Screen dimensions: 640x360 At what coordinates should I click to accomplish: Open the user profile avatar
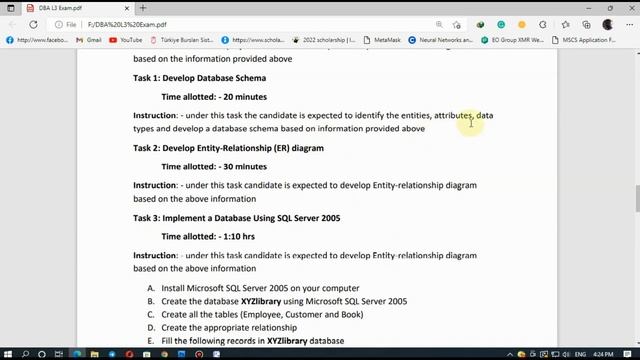point(608,24)
